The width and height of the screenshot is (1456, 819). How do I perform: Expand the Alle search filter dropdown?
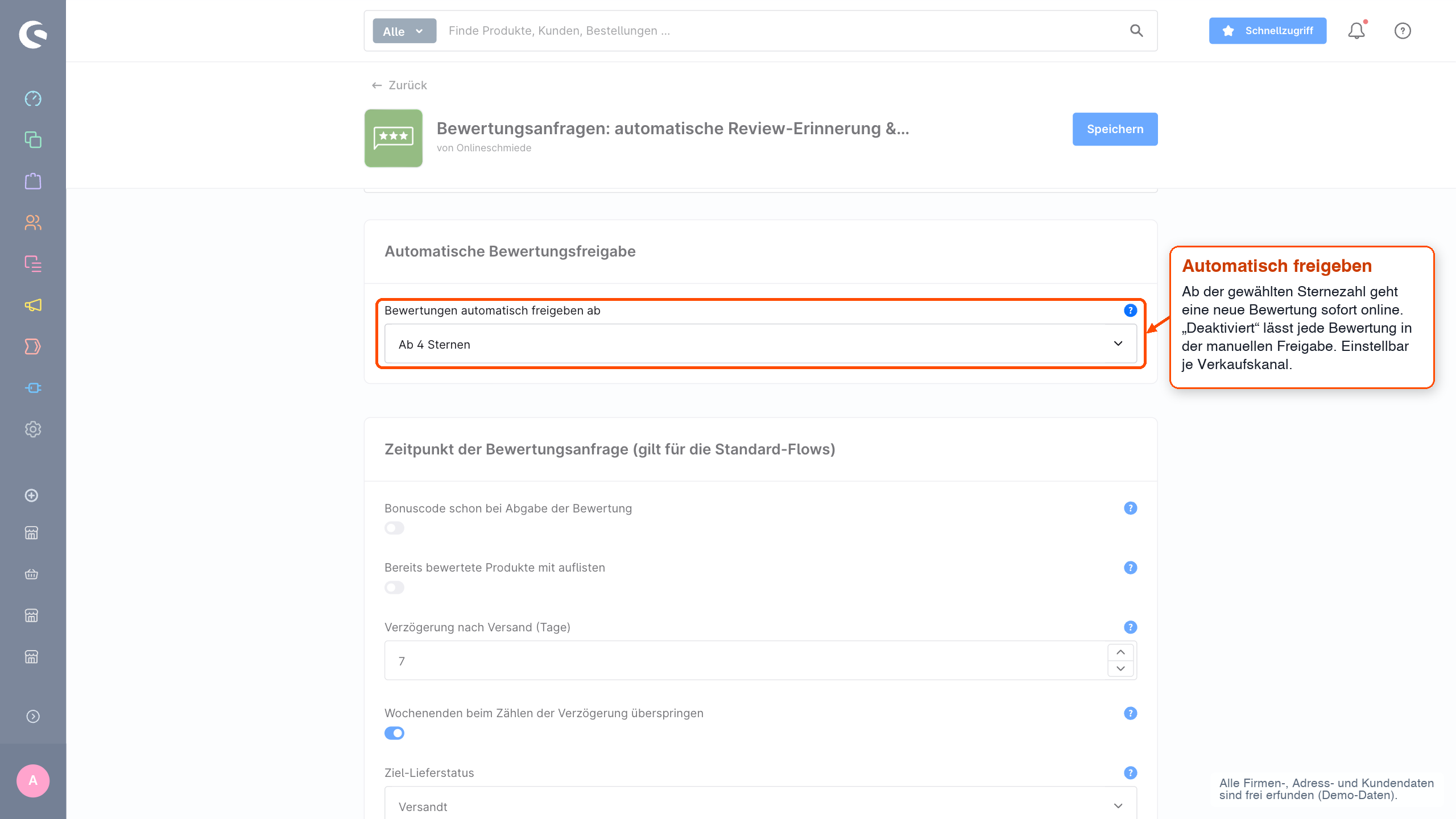(404, 31)
